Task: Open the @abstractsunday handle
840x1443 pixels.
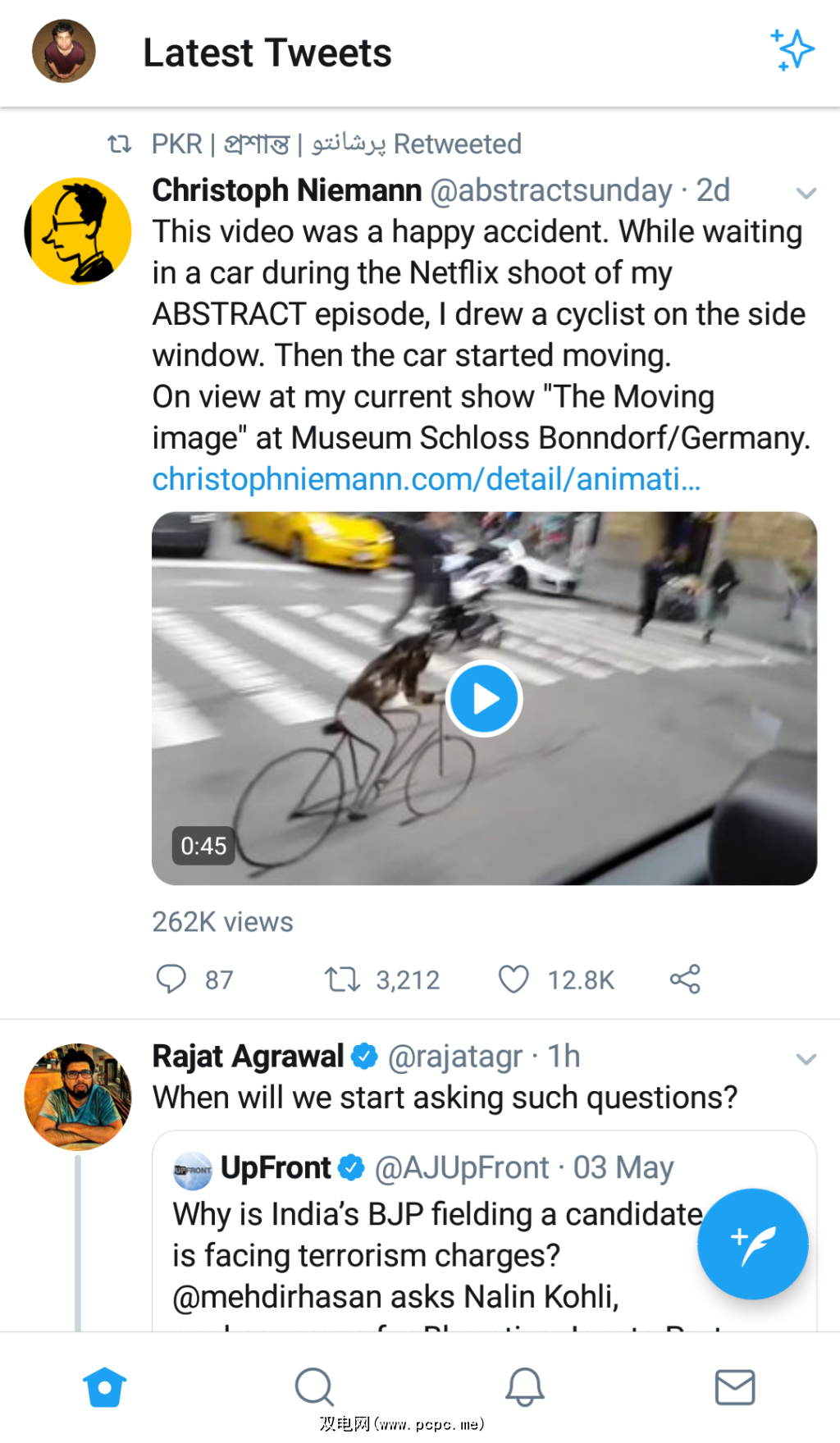Action: [551, 190]
